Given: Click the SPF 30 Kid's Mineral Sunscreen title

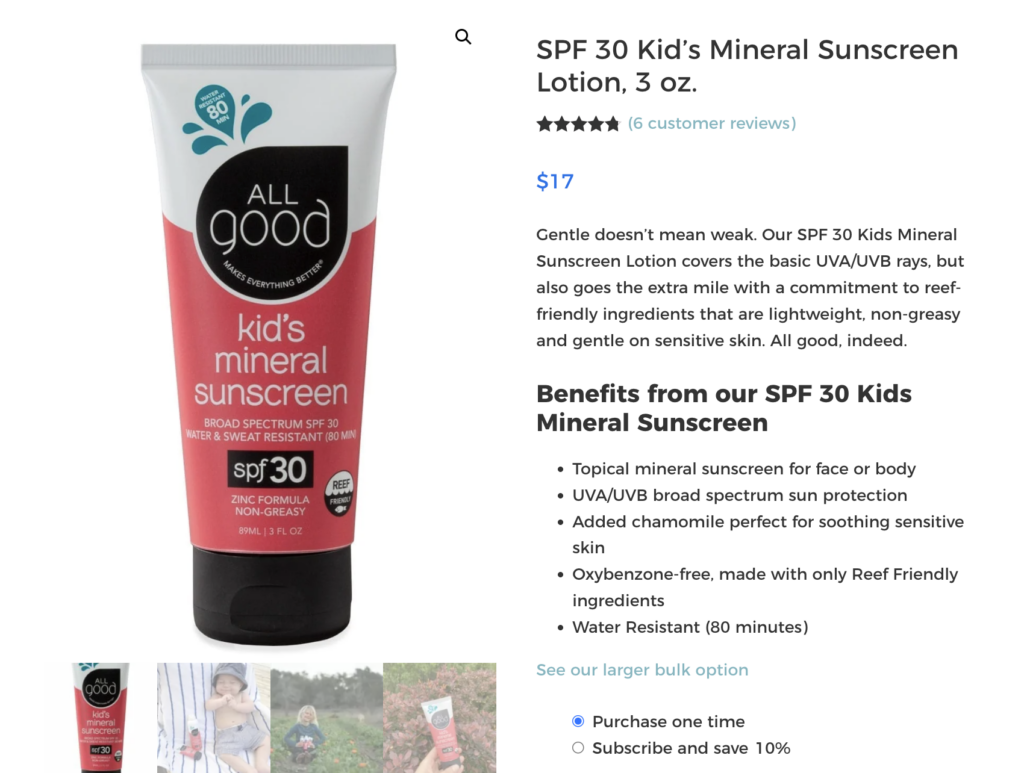Looking at the screenshot, I should 747,66.
